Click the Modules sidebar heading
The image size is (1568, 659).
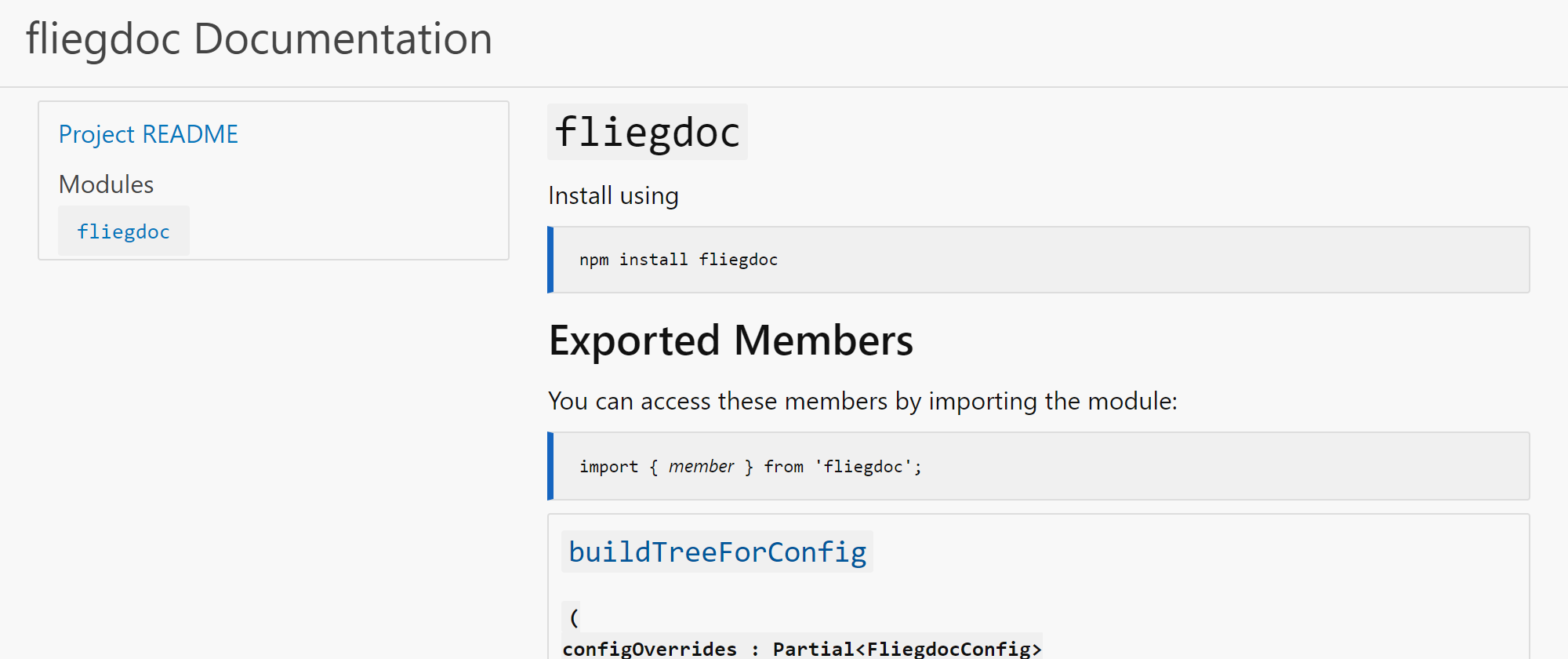tap(106, 184)
